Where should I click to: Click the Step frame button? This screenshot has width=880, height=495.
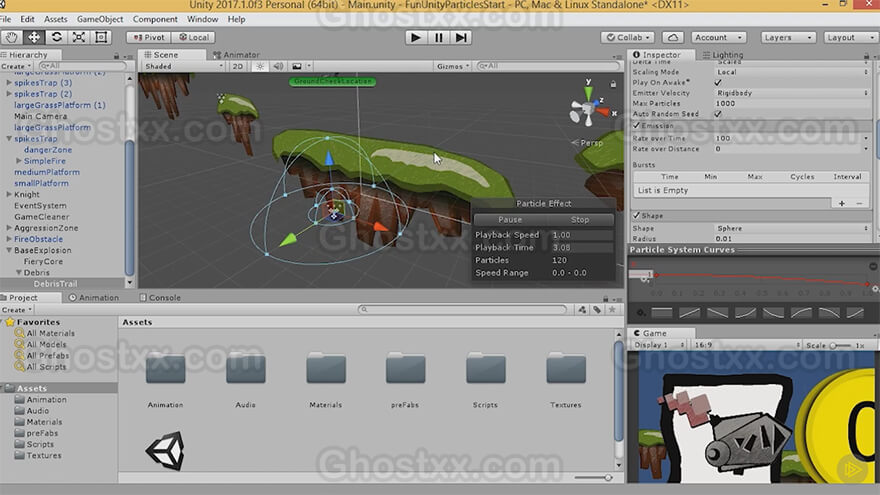coord(461,38)
